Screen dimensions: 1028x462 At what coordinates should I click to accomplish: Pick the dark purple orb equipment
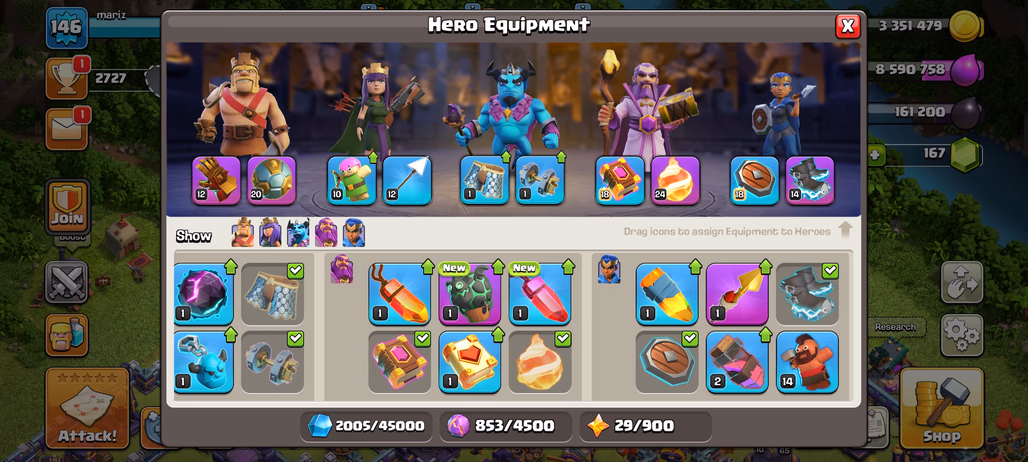204,294
